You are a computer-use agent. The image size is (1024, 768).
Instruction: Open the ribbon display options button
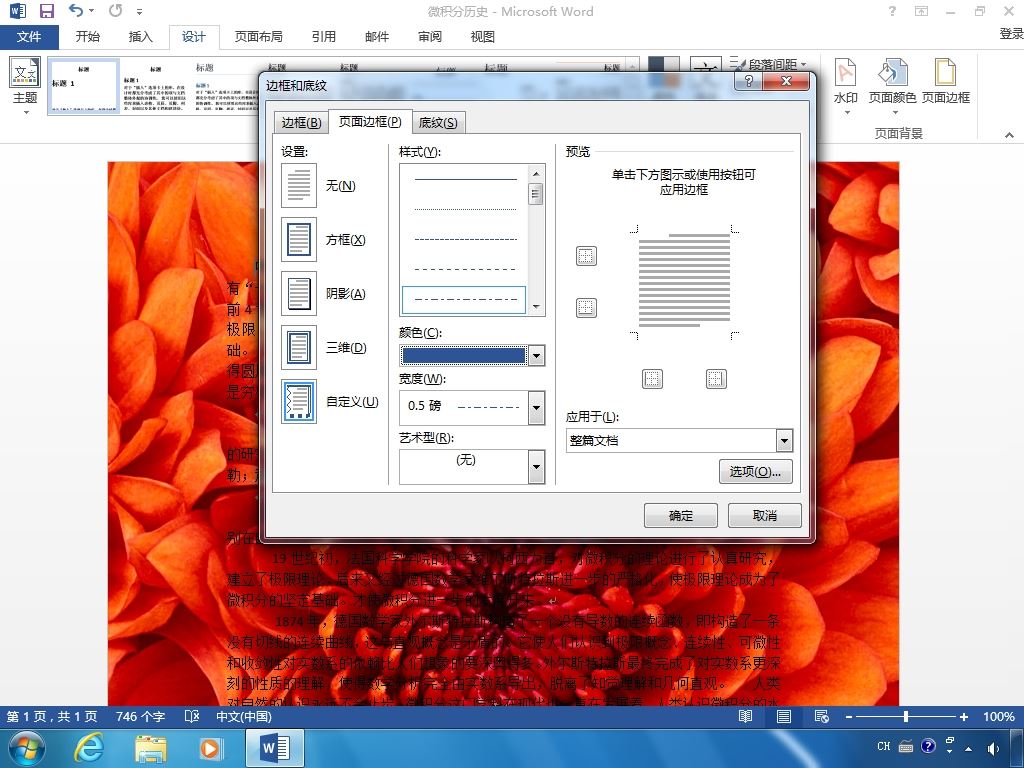pos(921,11)
